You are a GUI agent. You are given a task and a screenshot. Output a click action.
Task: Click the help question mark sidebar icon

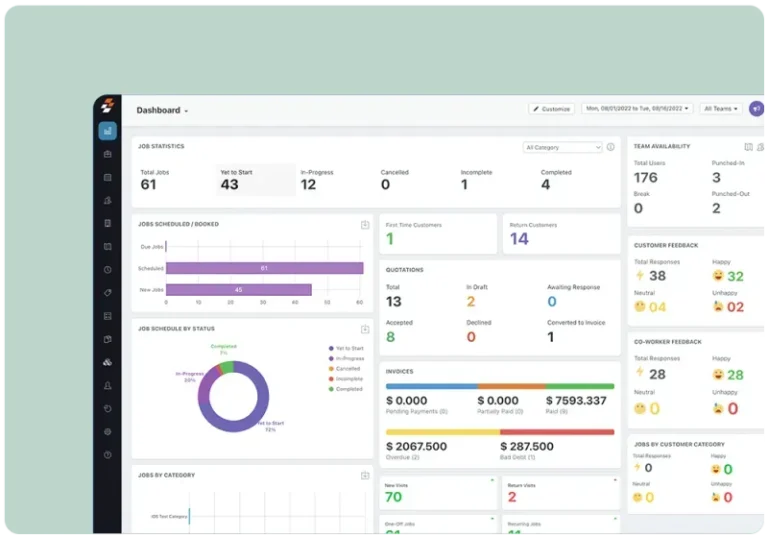click(x=107, y=454)
